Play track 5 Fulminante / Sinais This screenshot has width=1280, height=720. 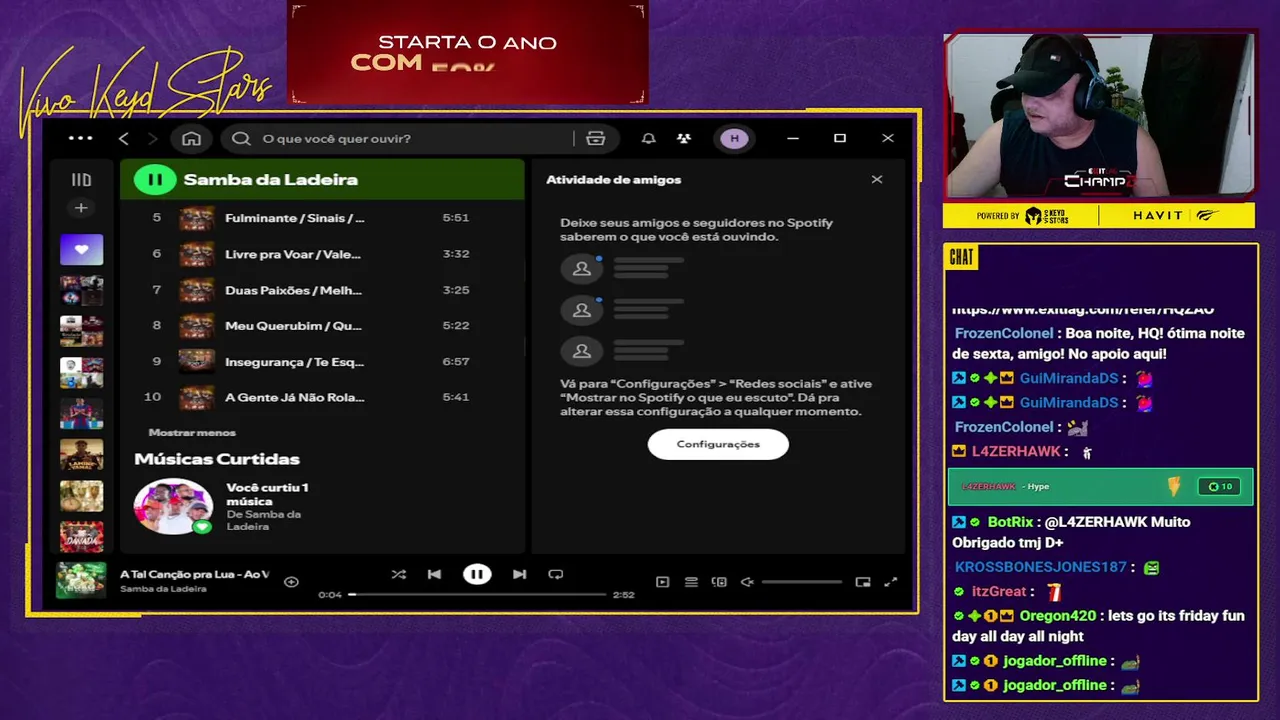pyautogui.click(x=323, y=218)
